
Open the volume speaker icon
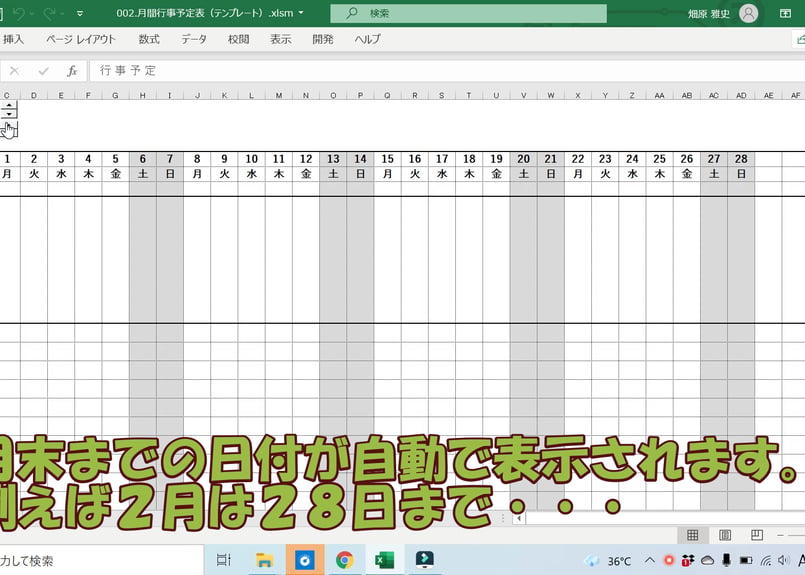coord(783,560)
